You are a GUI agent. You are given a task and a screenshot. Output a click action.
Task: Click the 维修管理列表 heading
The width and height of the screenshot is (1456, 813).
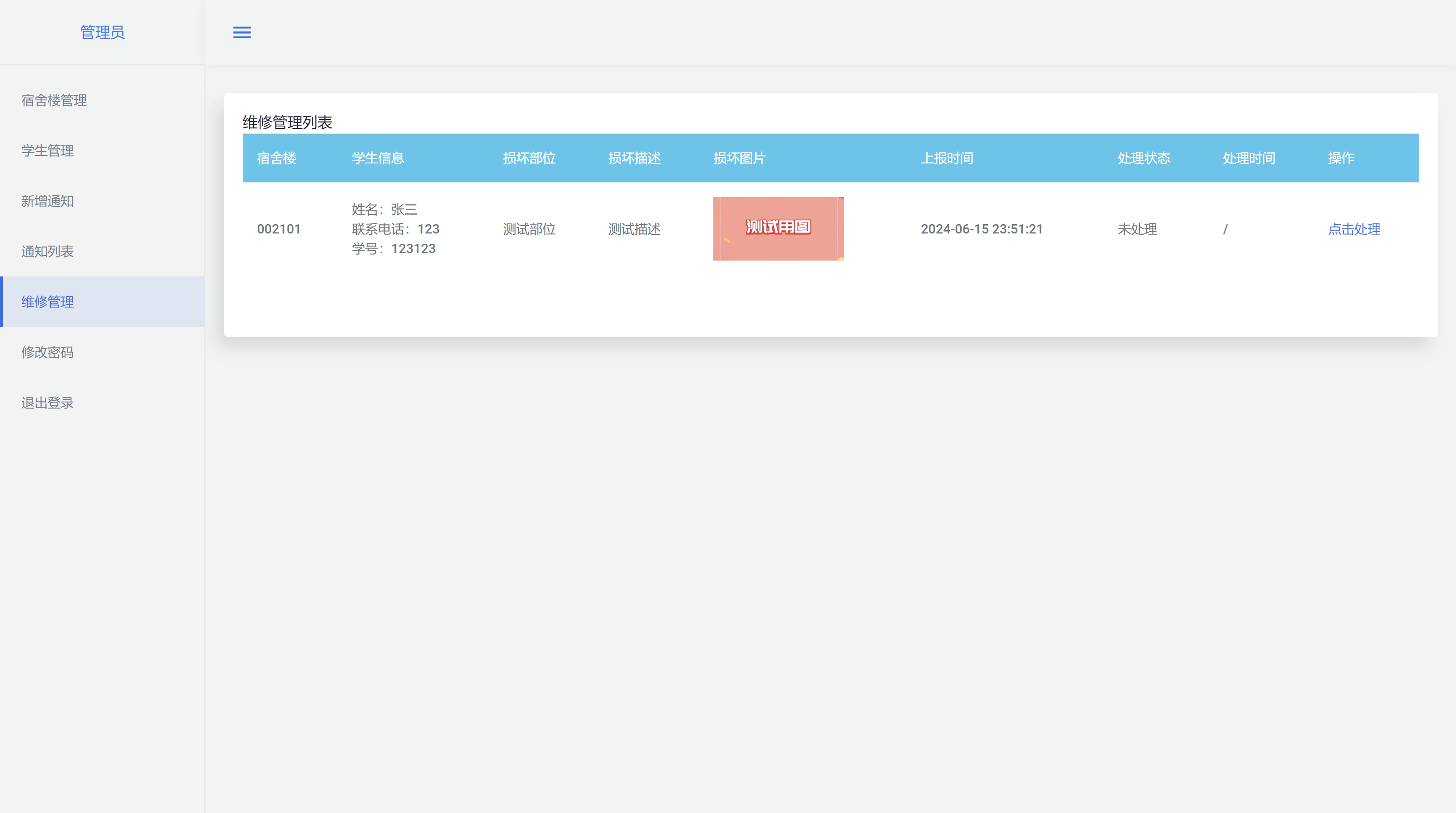(287, 122)
